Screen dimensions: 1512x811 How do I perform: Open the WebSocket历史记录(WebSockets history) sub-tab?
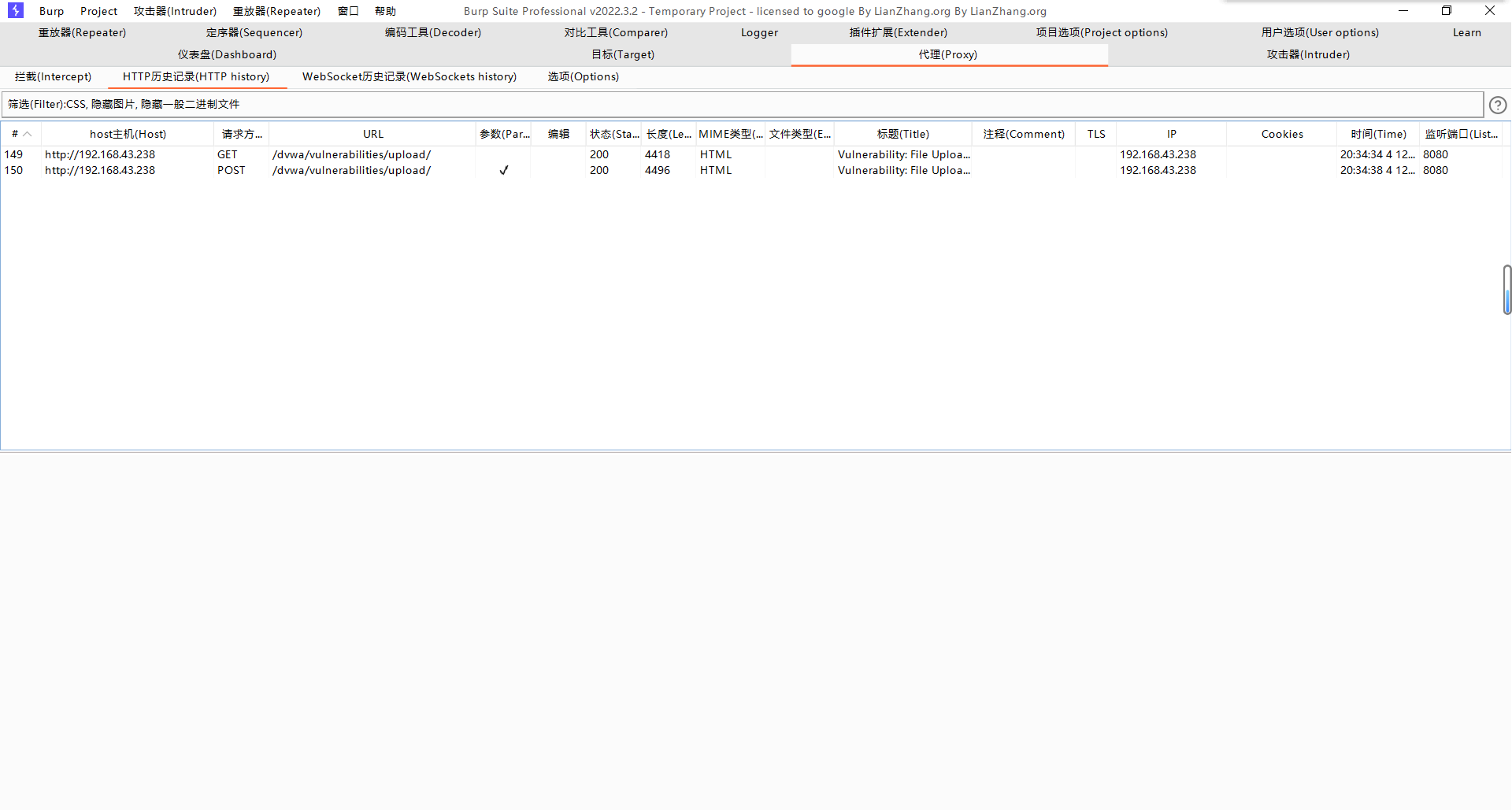pos(409,76)
